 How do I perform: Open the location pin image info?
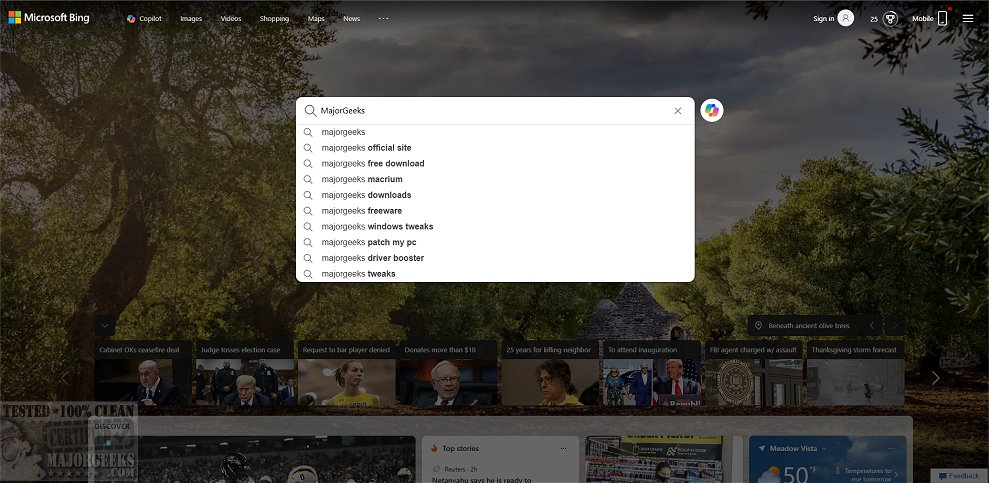pyautogui.click(x=759, y=326)
